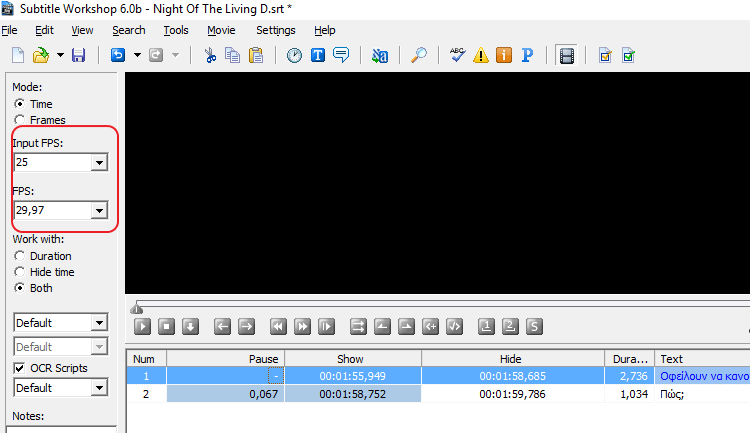Viewport: 750px width, 433px height.
Task: Run spell check with the ABC checkmark icon
Action: click(x=457, y=56)
